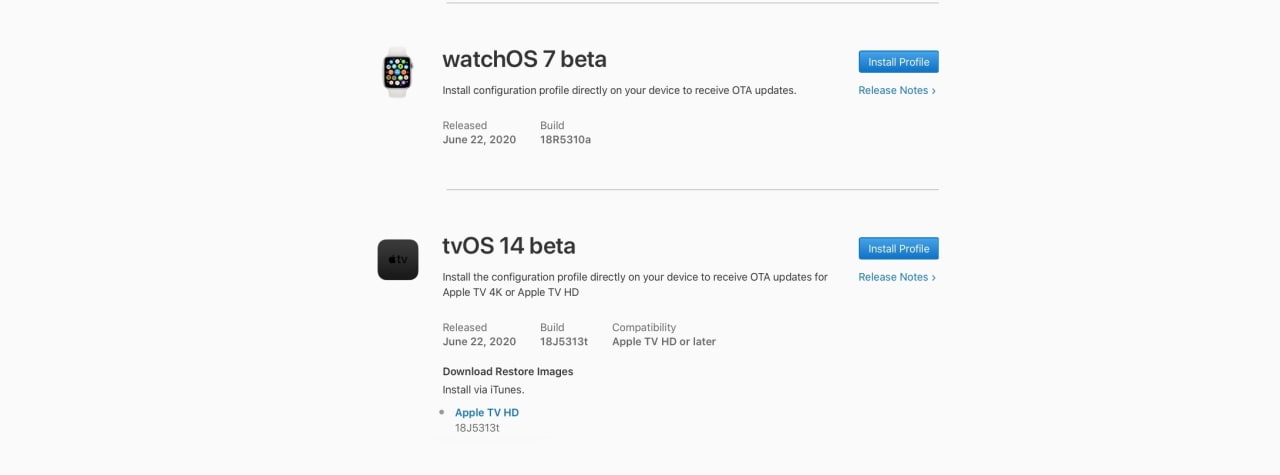Install Profile for tvOS 14 beta
Screen dimensions: 1280x475
point(898,249)
